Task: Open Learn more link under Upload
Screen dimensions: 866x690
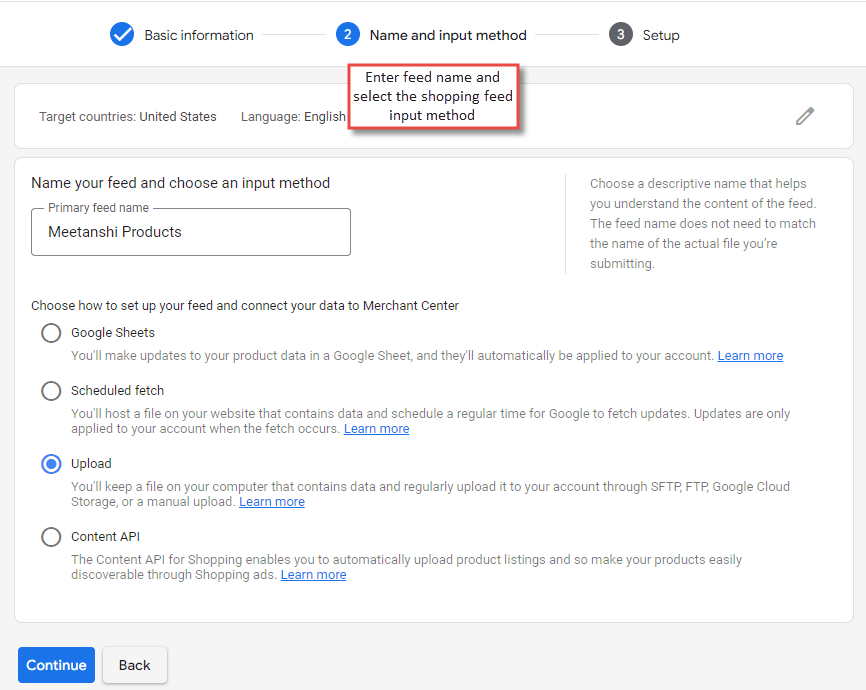Action: [x=272, y=502]
